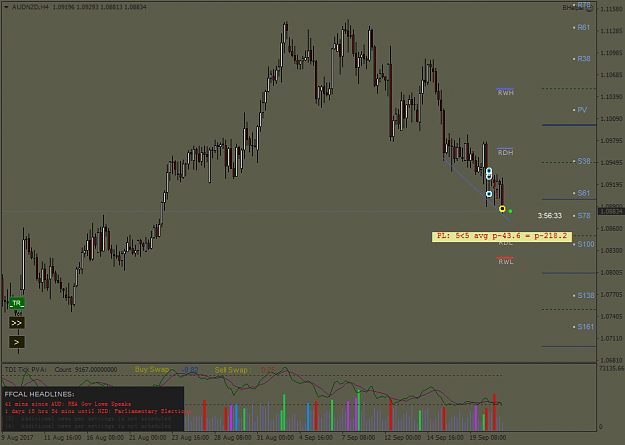Click the 1.10090 price scale value
The image size is (625, 445).
click(611, 119)
